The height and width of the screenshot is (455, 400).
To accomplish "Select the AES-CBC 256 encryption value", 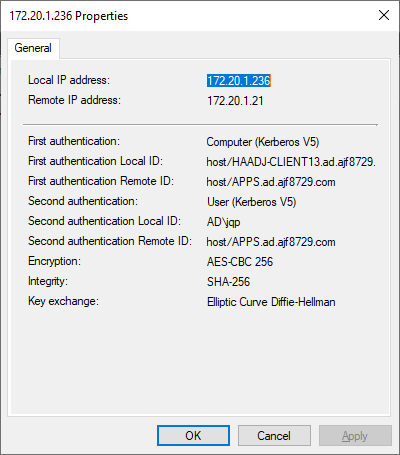I will tap(240, 262).
